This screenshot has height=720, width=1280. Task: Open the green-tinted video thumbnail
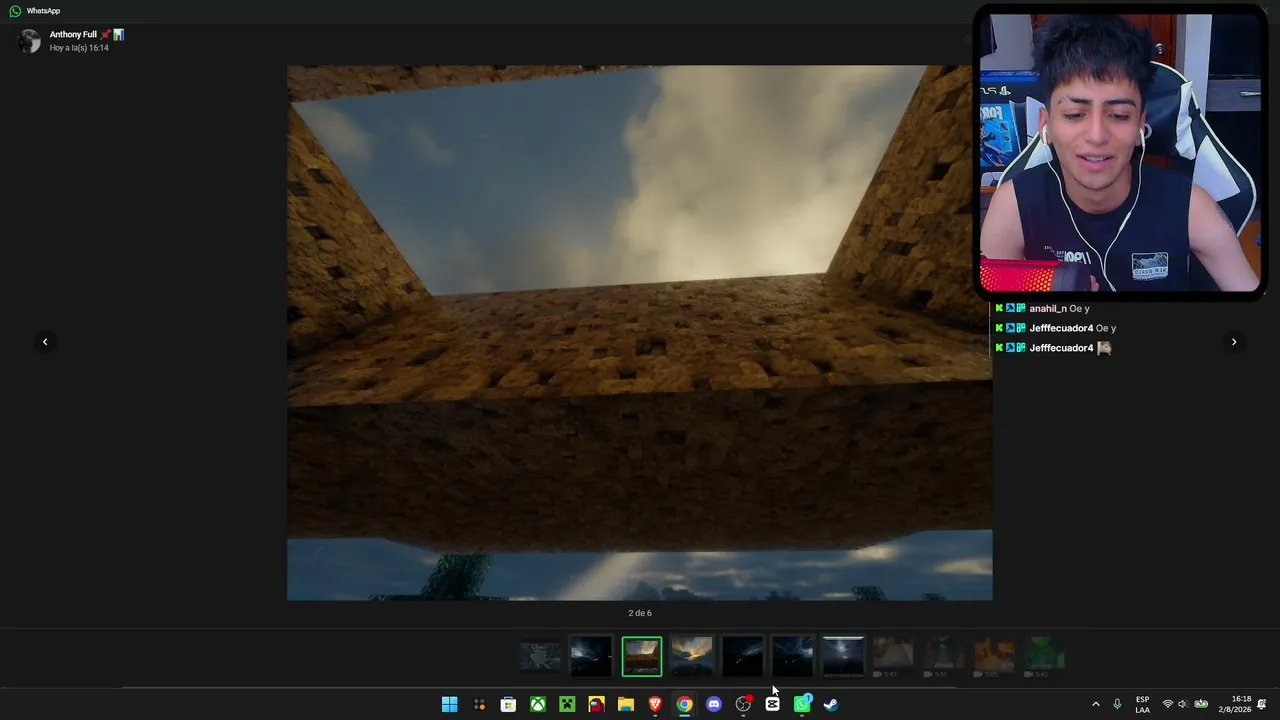tap(1043, 657)
